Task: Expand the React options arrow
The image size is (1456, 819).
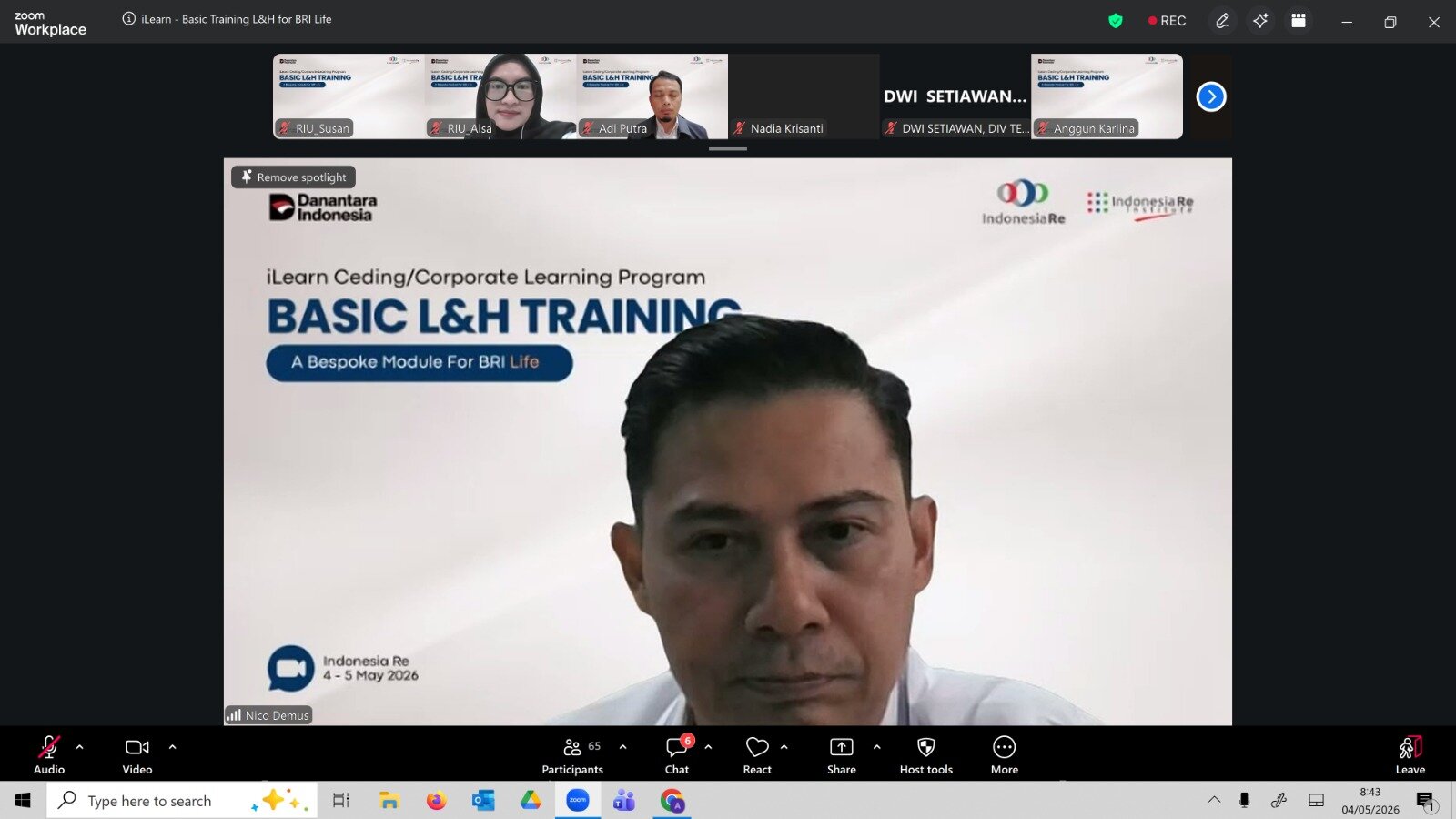Action: (x=784, y=747)
